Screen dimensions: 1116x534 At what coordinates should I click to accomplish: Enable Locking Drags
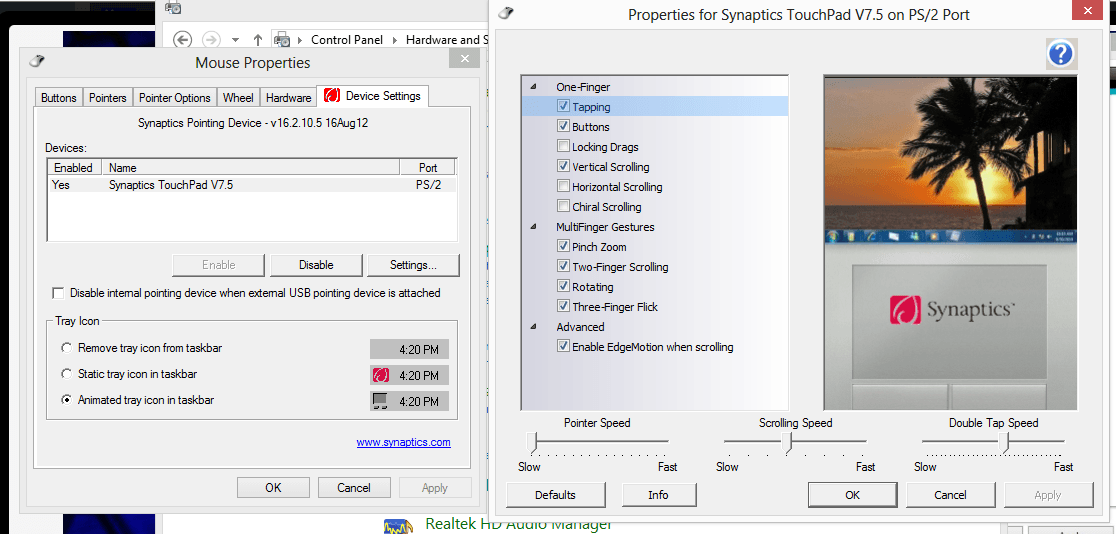point(563,147)
